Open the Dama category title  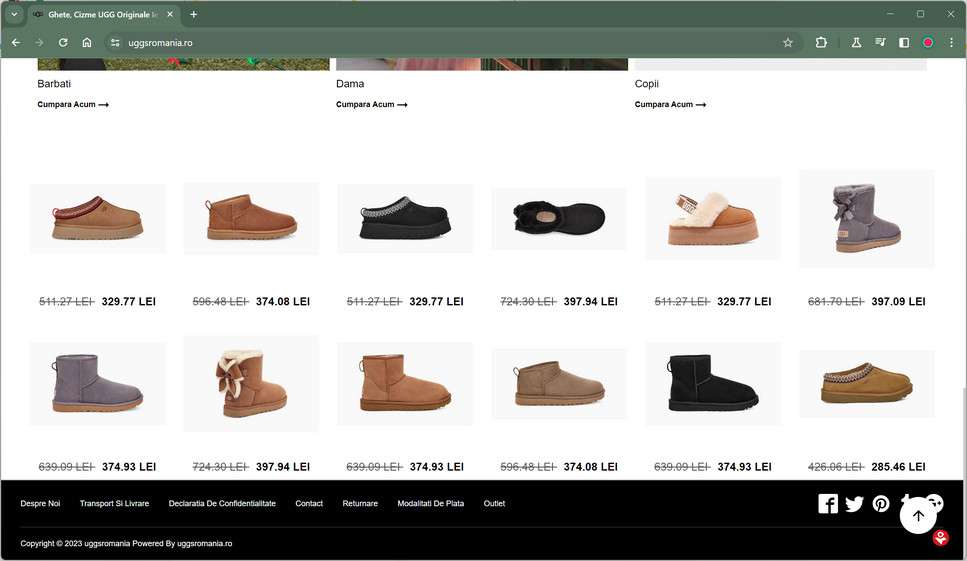tap(350, 84)
